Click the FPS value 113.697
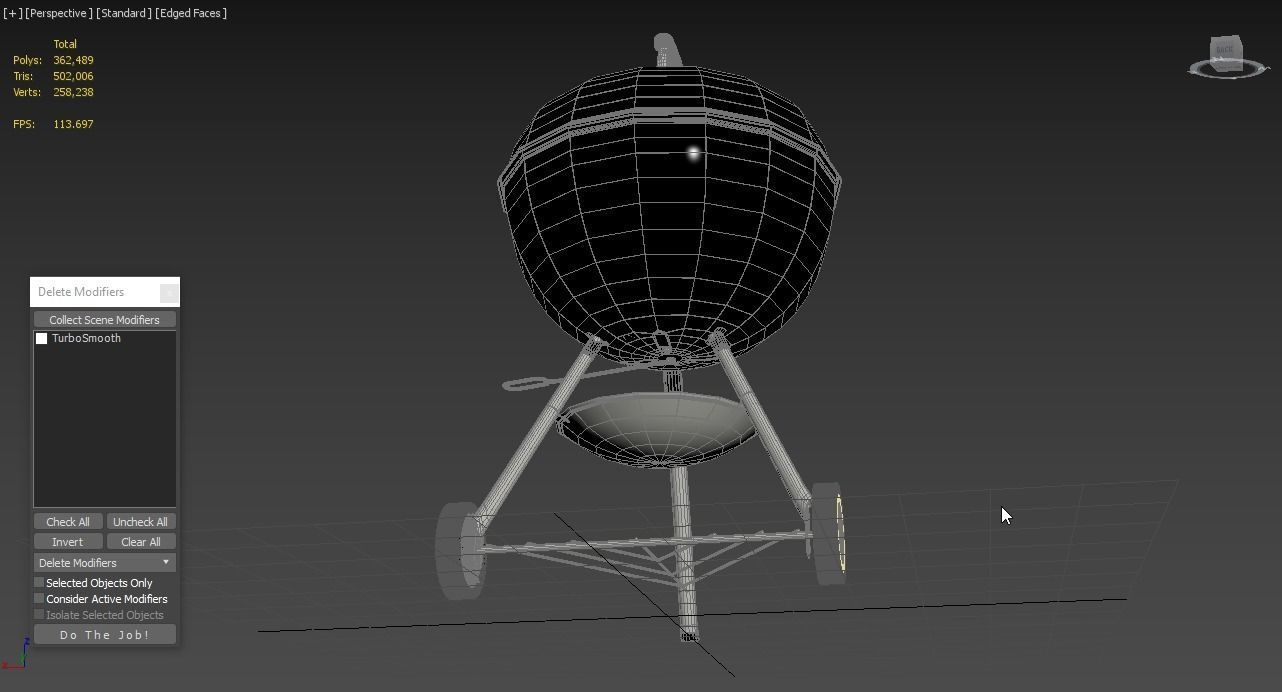 point(73,124)
